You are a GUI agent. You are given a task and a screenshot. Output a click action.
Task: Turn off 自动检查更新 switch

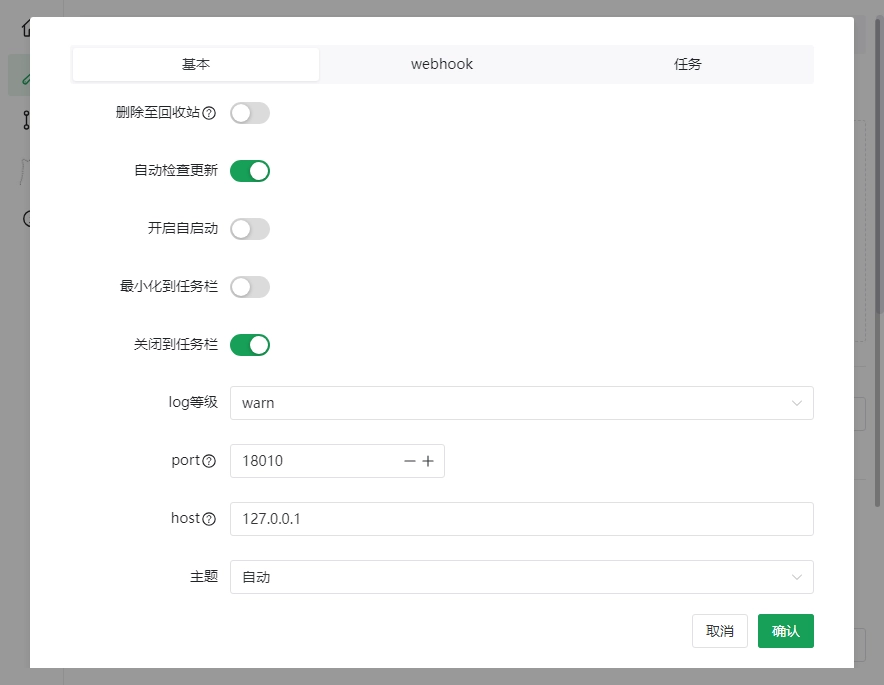click(250, 171)
